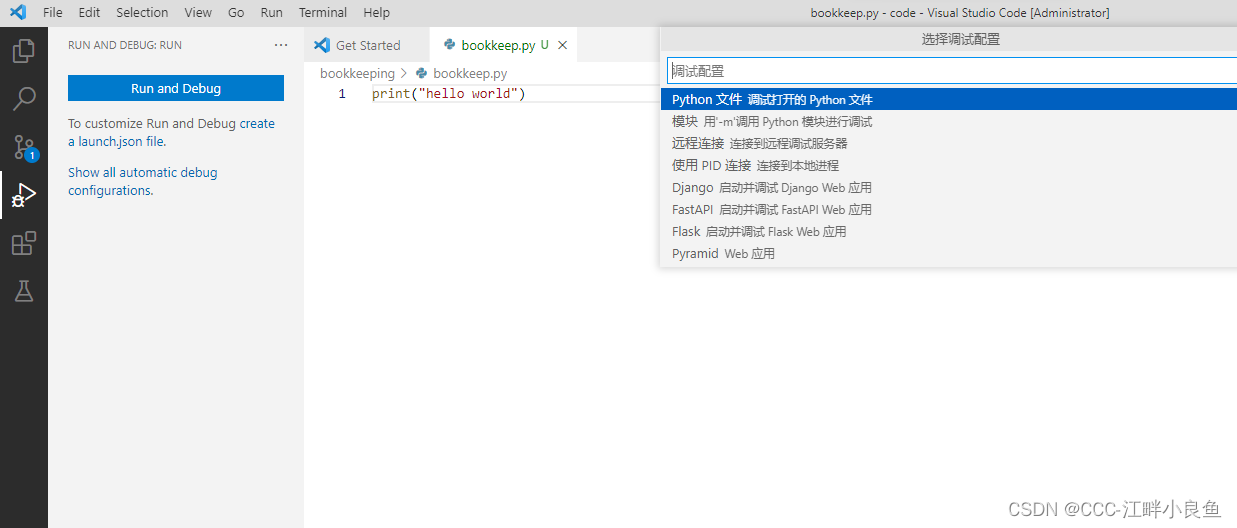Open the Testing flask icon
Viewport: 1237px width, 528px height.
pyautogui.click(x=24, y=291)
